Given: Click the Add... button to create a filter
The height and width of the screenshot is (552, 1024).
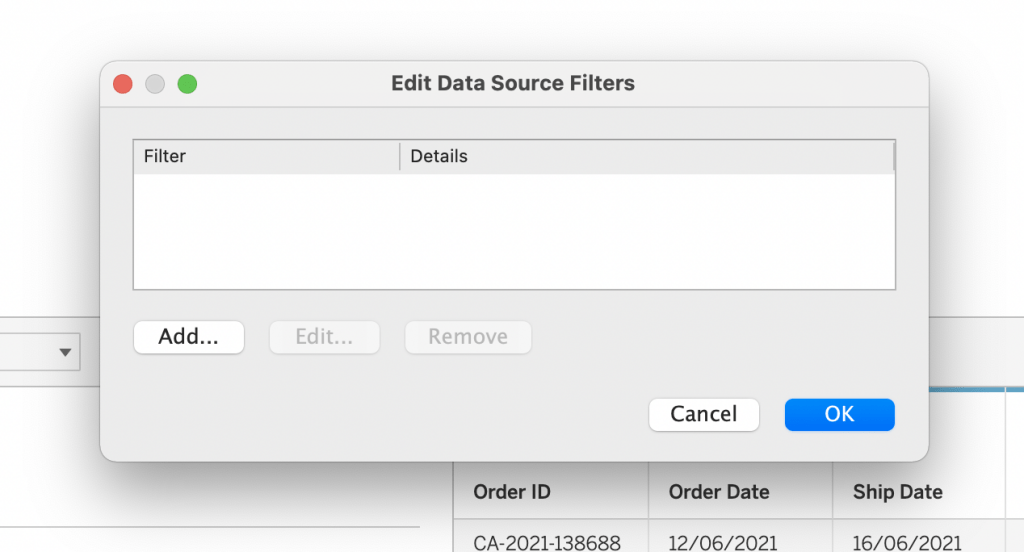Looking at the screenshot, I should click(188, 337).
